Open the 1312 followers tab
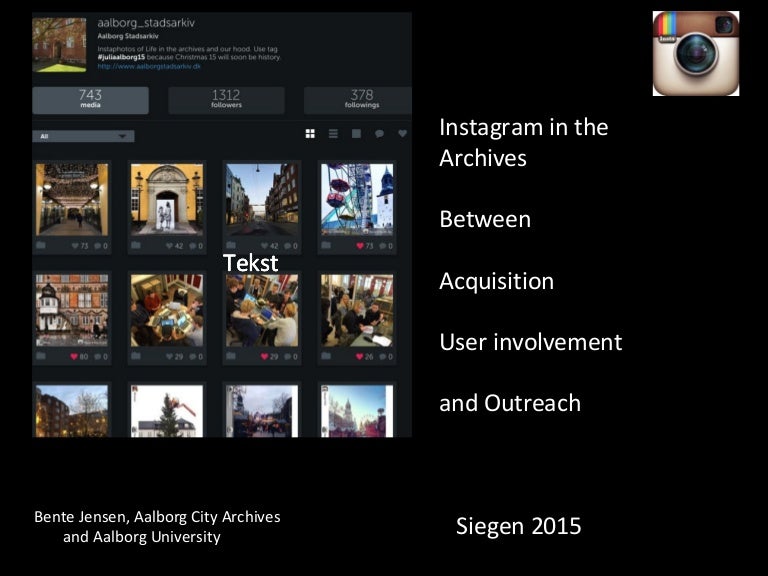Viewport: 768px width, 576px height. coord(226,100)
